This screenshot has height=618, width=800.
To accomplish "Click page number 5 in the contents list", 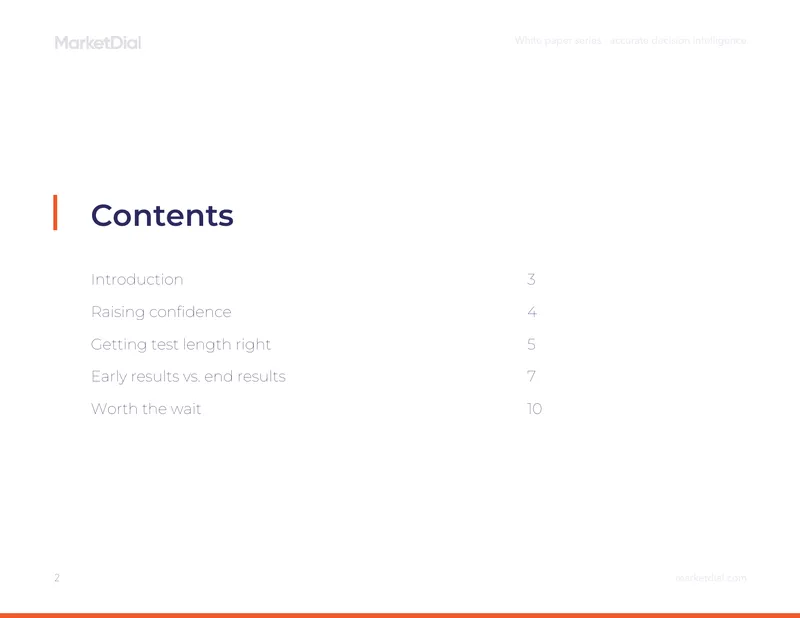I will 531,344.
